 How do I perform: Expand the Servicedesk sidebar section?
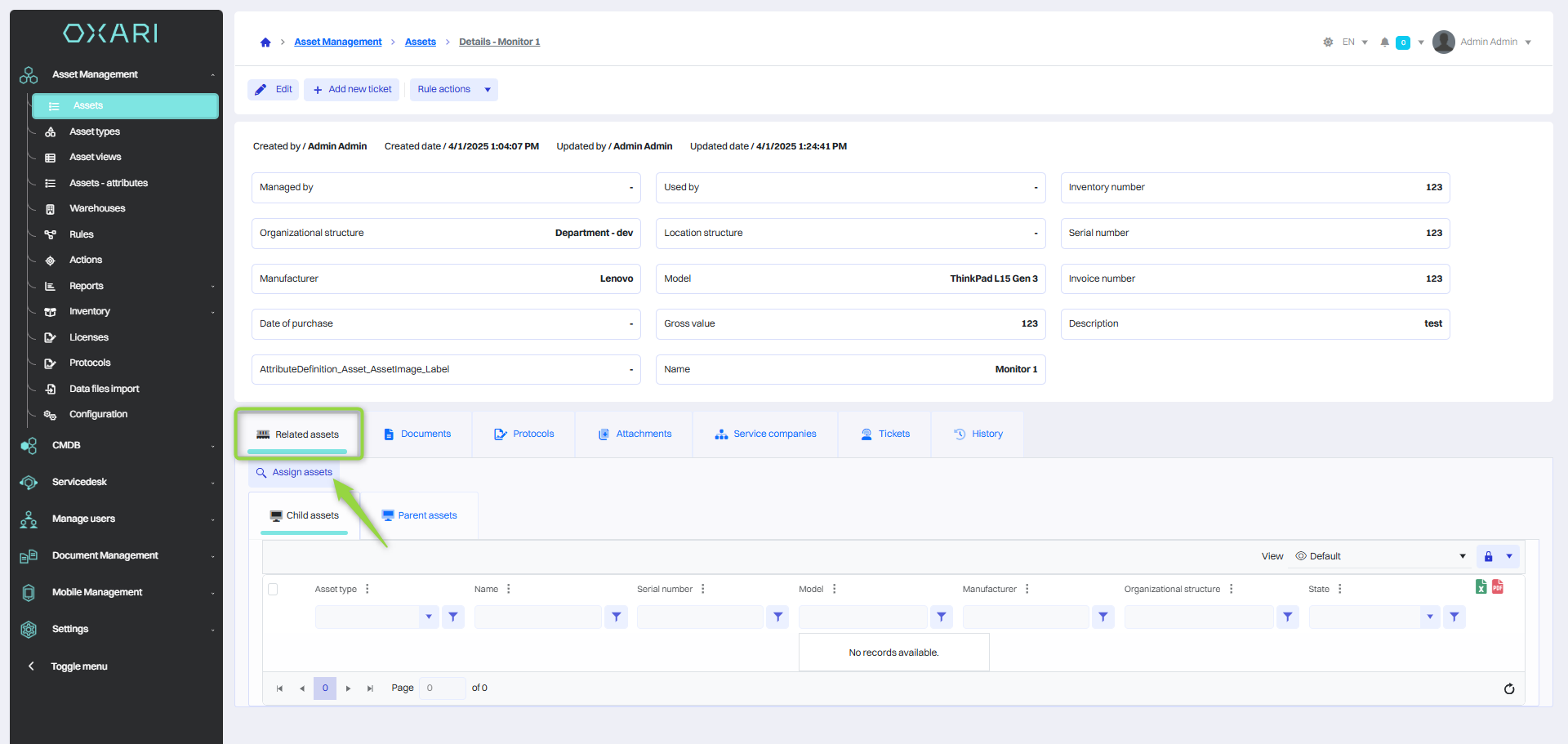117,482
